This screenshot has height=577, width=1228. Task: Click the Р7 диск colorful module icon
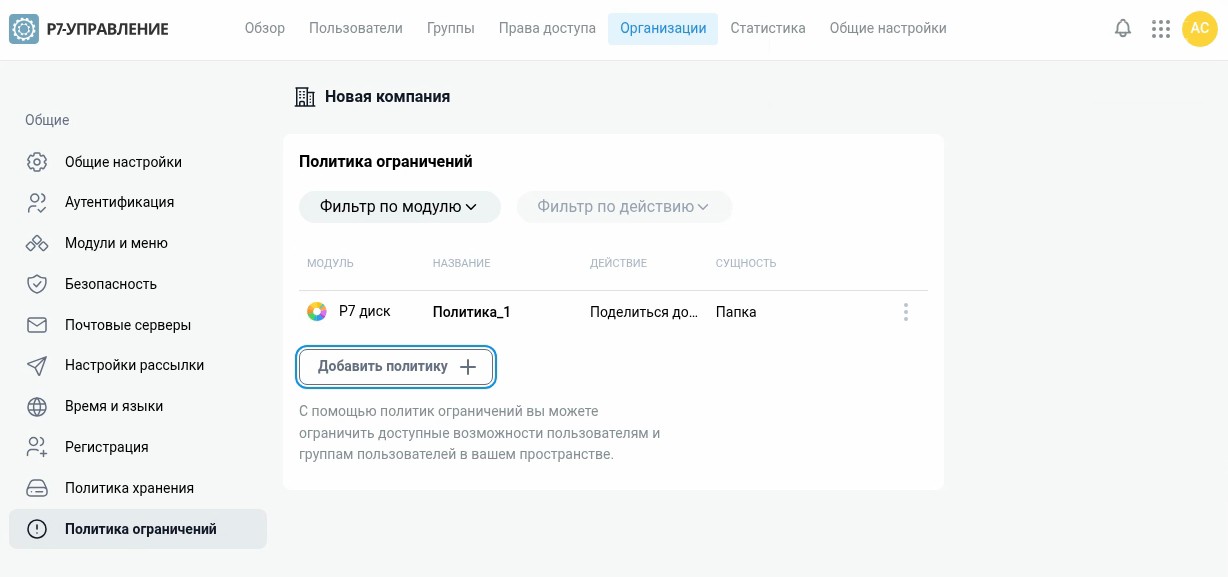click(x=316, y=312)
